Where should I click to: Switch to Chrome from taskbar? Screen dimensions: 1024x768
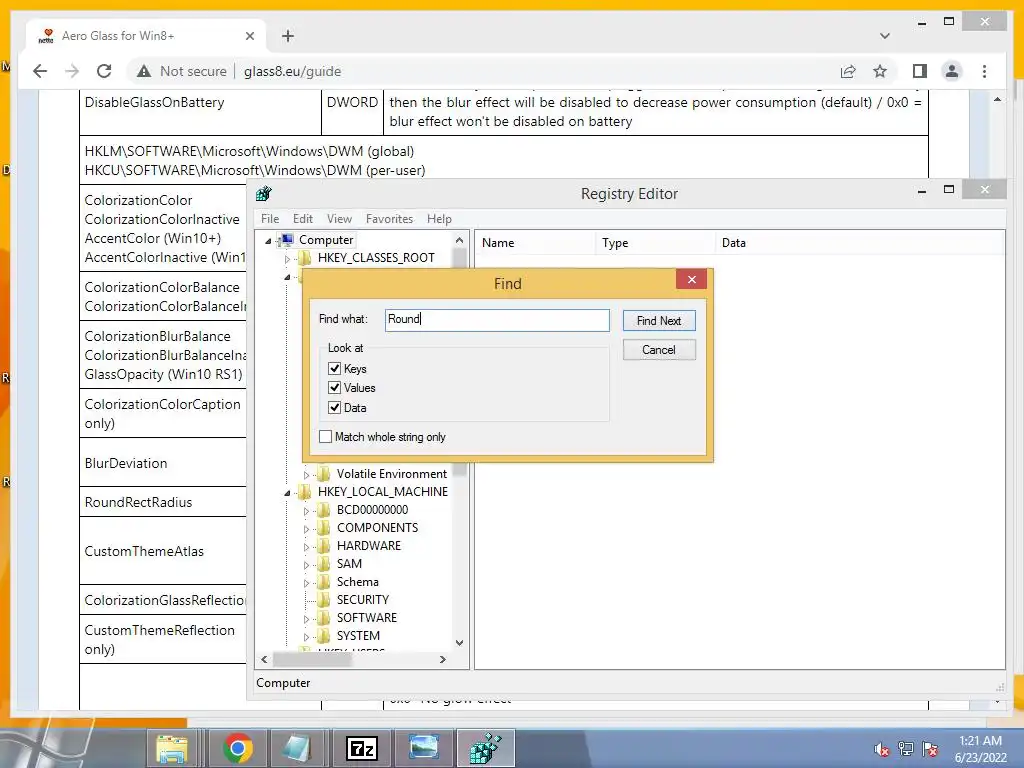[x=237, y=748]
